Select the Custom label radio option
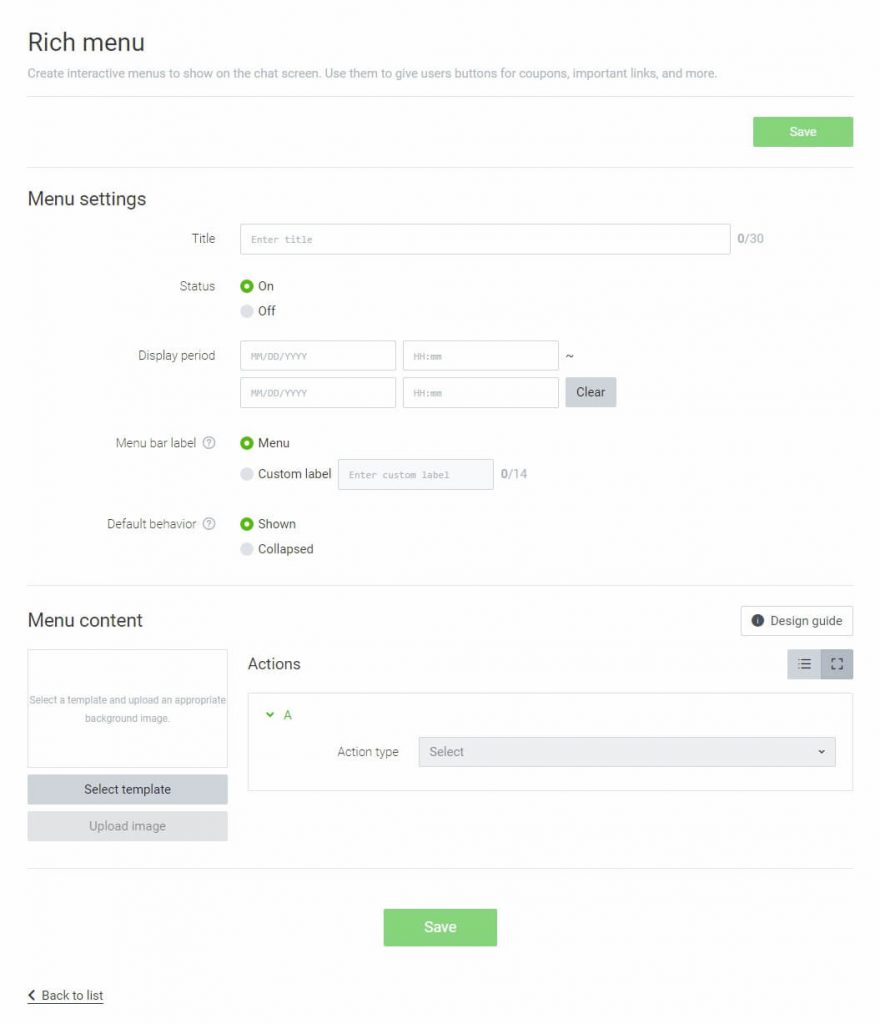The width and height of the screenshot is (880, 1024). click(x=247, y=474)
